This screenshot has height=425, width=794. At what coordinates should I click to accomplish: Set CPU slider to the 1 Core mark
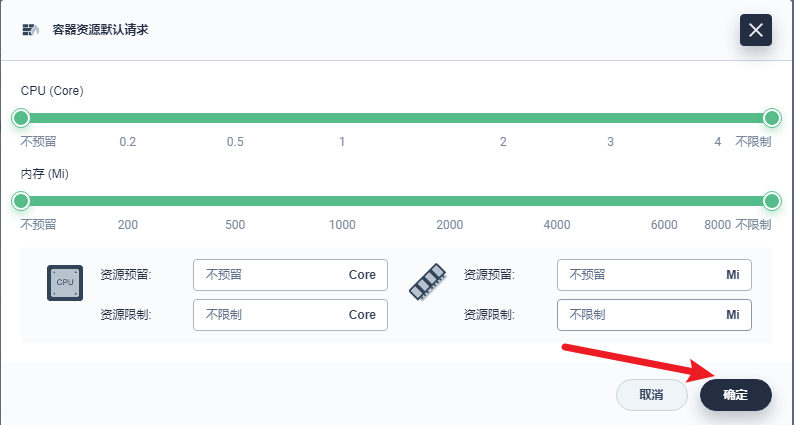click(342, 118)
